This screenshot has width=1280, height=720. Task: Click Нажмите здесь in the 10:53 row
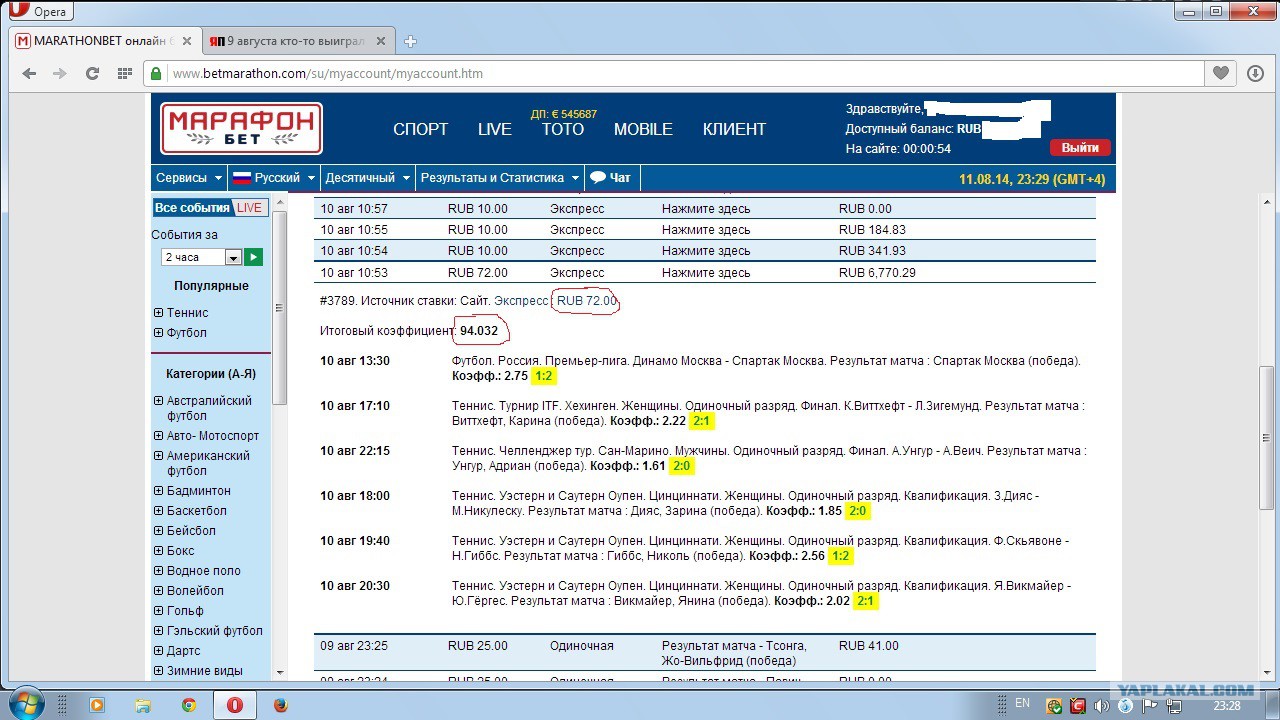(x=706, y=273)
